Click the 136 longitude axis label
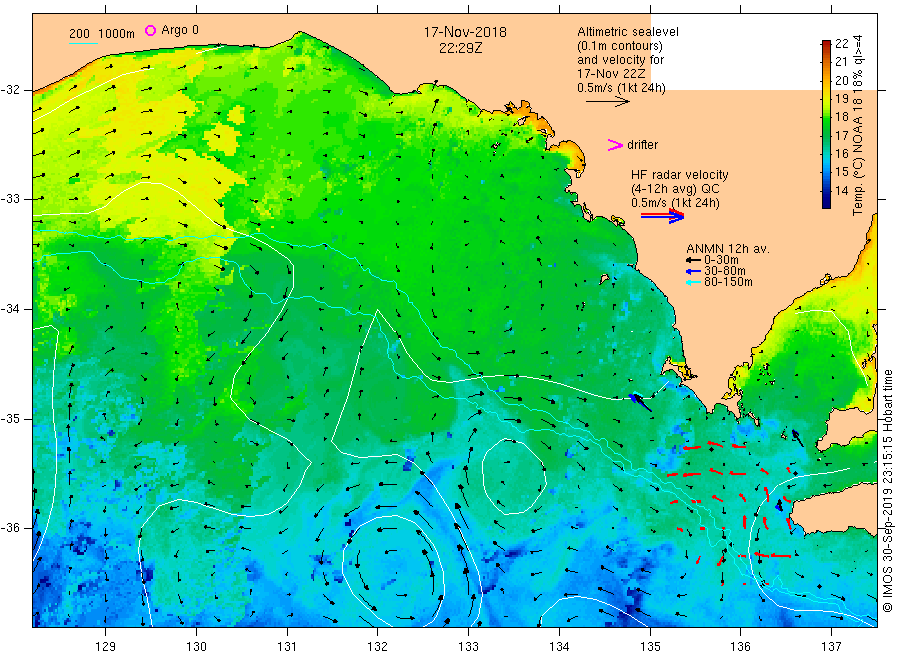 [x=740, y=647]
